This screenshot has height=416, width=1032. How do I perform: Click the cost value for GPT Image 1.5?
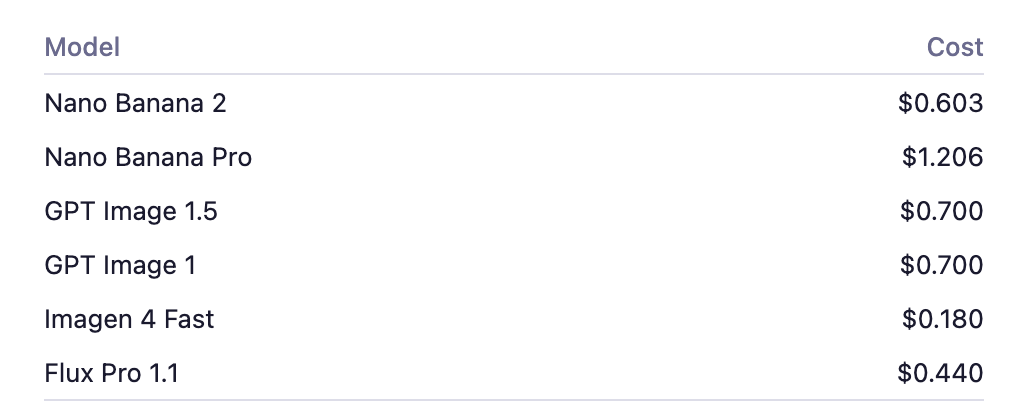point(941,211)
